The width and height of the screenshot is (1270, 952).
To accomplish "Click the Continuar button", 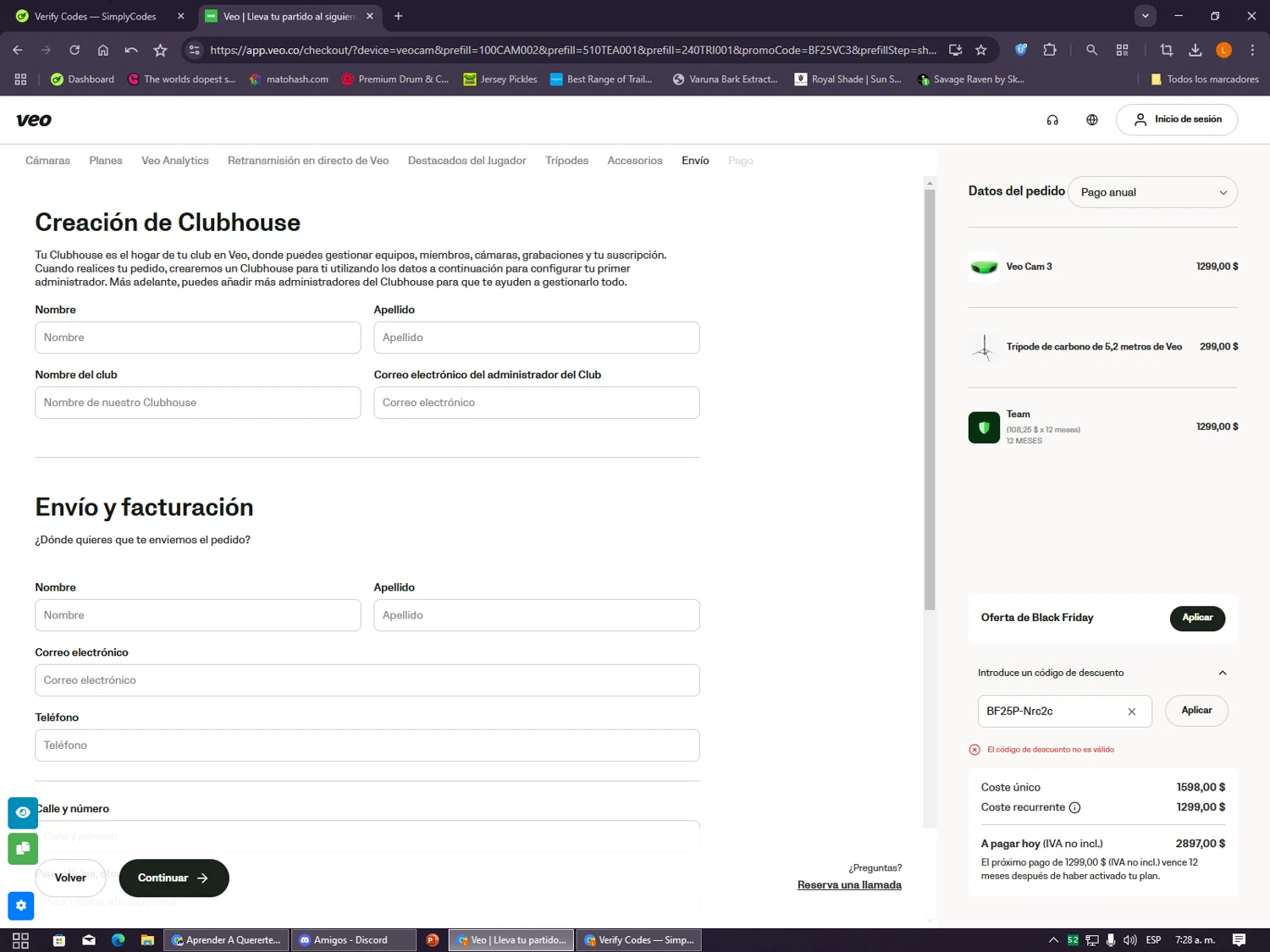I will click(x=174, y=878).
